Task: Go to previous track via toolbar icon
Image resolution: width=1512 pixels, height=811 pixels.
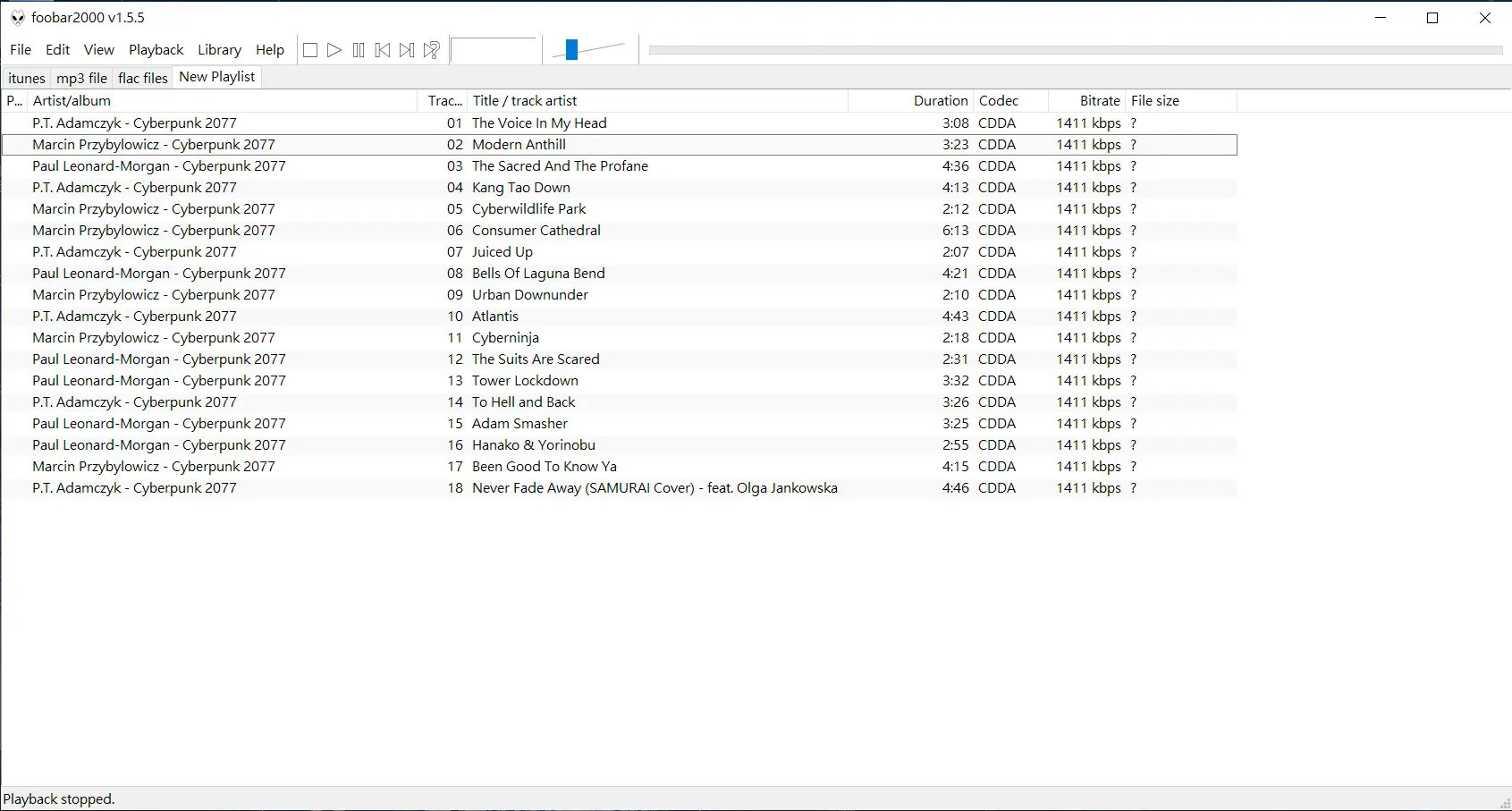Action: coord(383,50)
